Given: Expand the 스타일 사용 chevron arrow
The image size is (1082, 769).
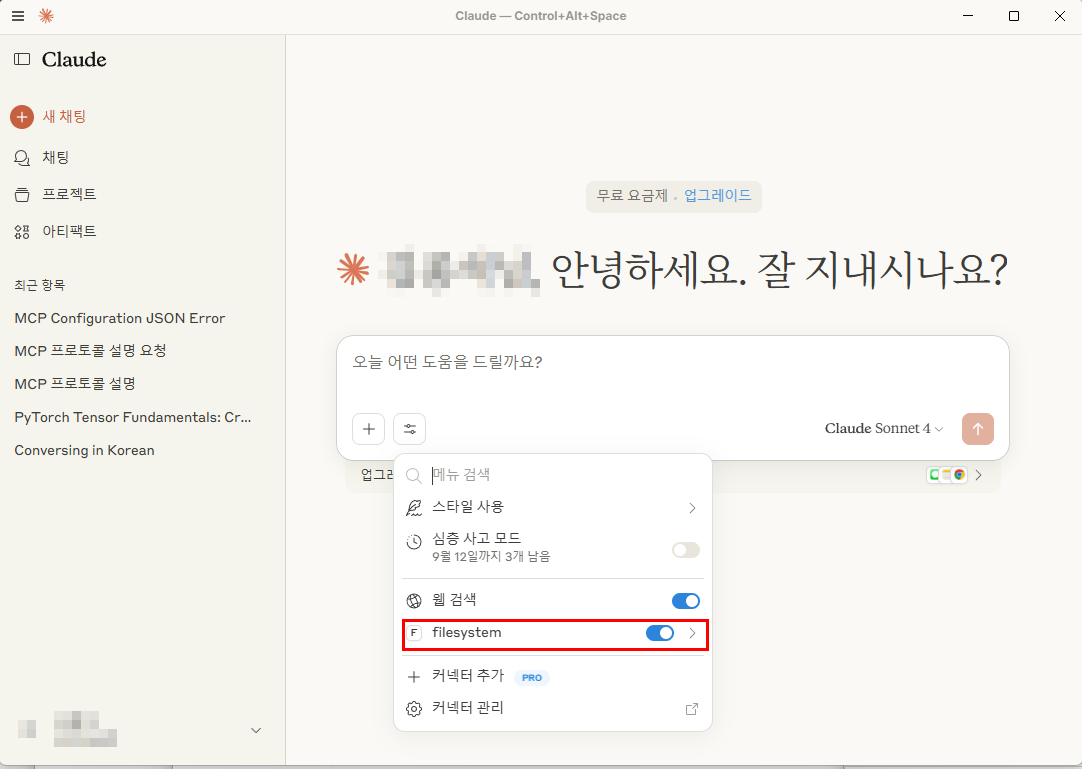Looking at the screenshot, I should click(x=692, y=508).
